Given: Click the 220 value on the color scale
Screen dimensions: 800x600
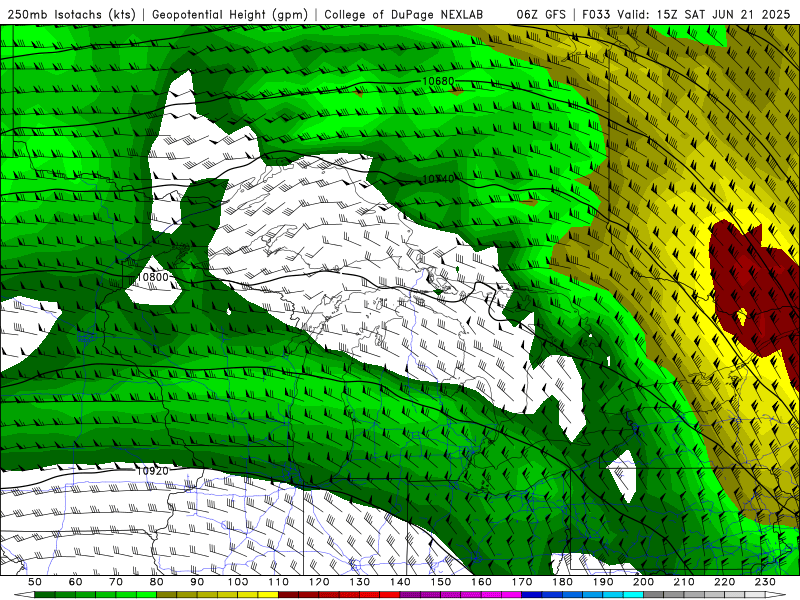Looking at the screenshot, I should 724,582.
